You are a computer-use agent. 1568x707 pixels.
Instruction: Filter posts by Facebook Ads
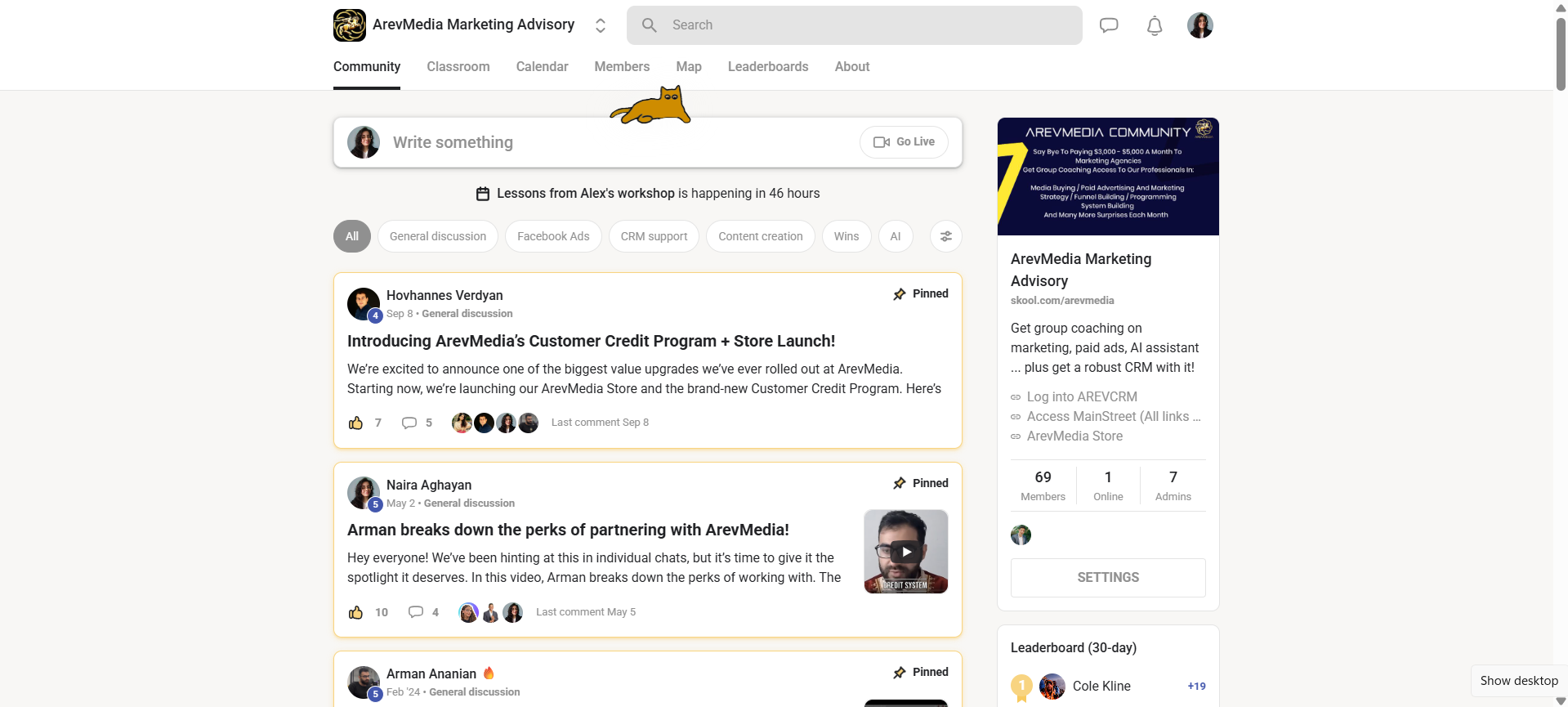tap(553, 236)
